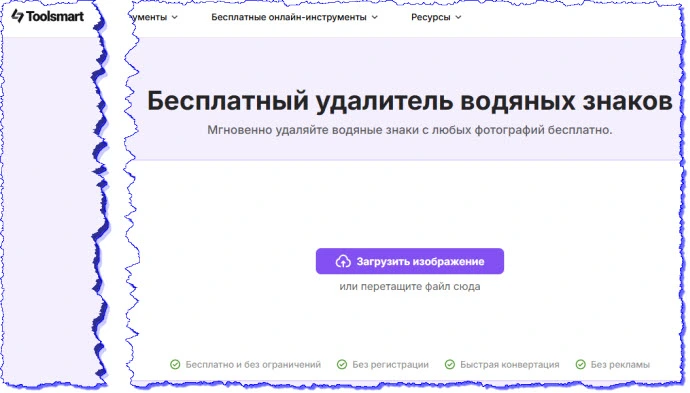
Task: Click checkmark icon beside "Быстрая конвертация"
Action: pos(450,364)
